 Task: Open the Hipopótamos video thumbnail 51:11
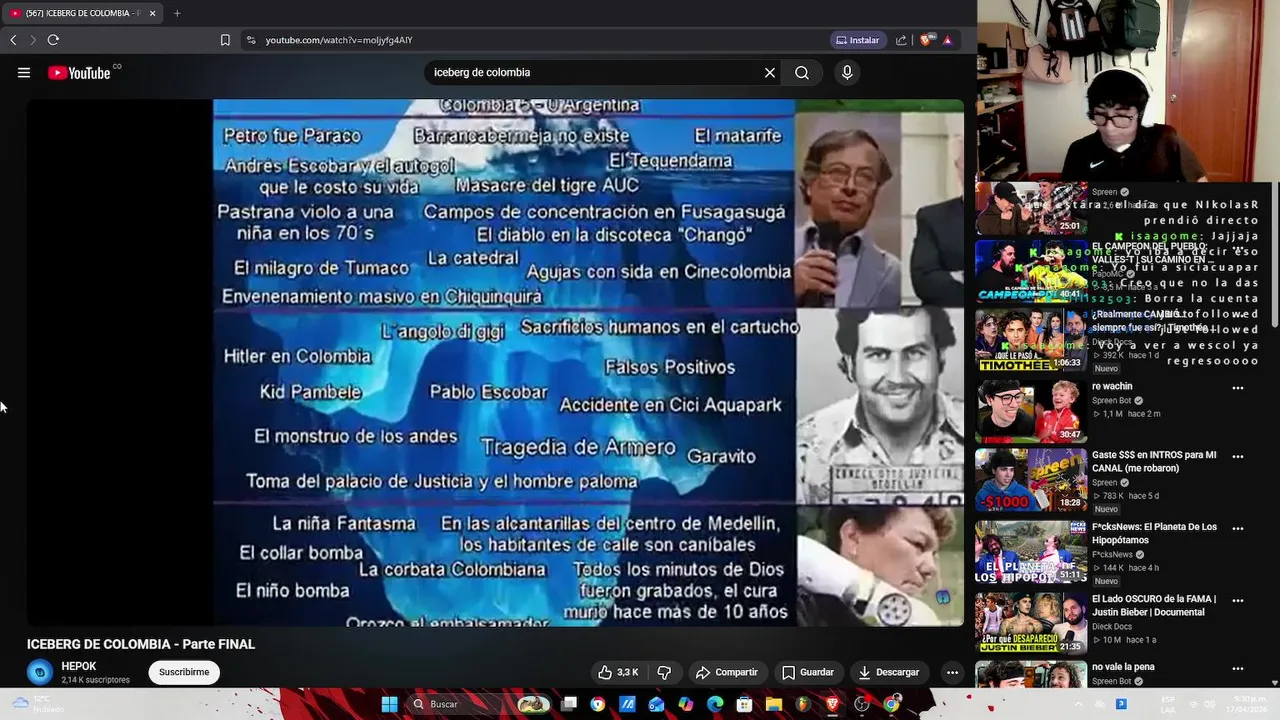pyautogui.click(x=1031, y=551)
